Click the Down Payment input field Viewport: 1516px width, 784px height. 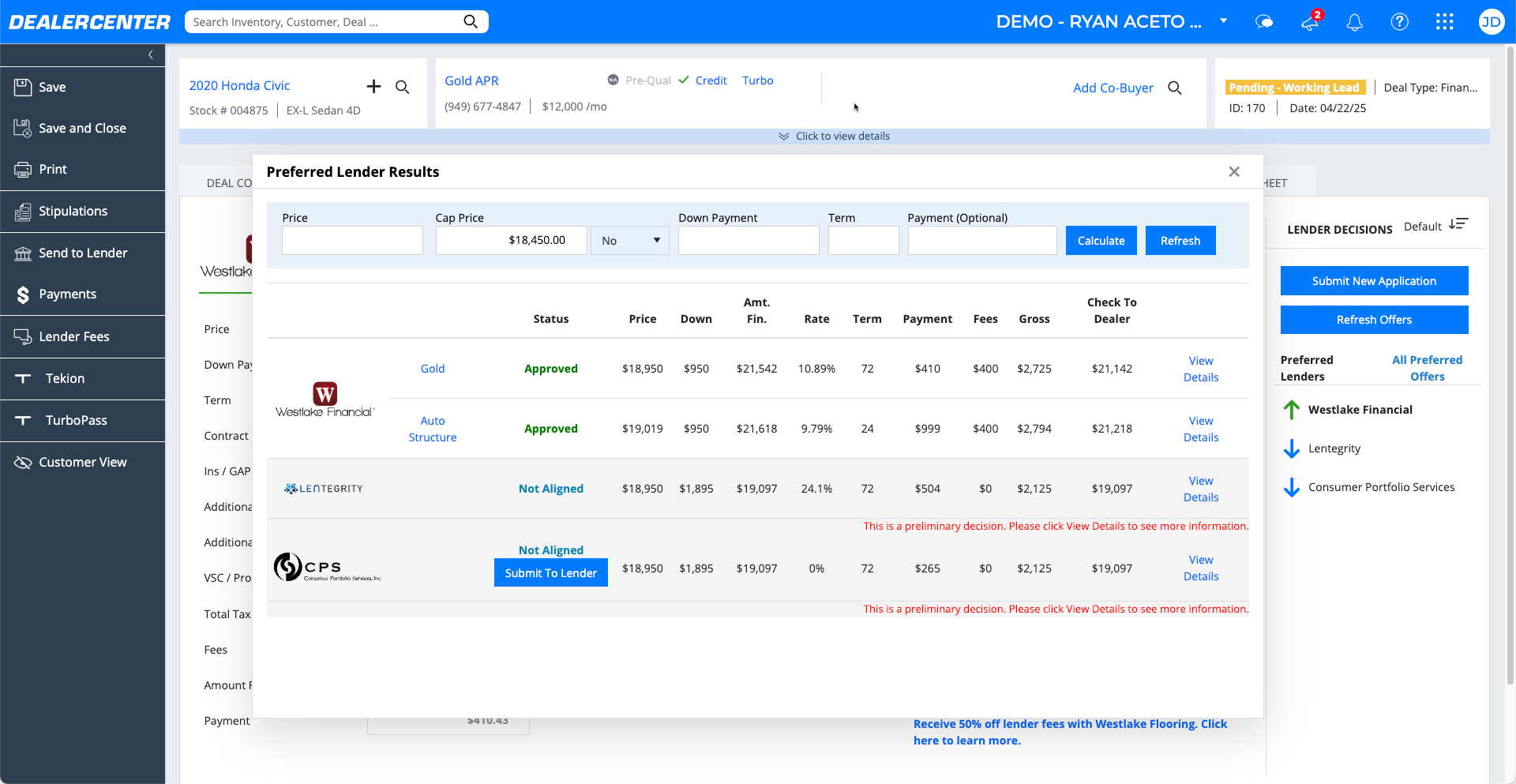click(749, 240)
